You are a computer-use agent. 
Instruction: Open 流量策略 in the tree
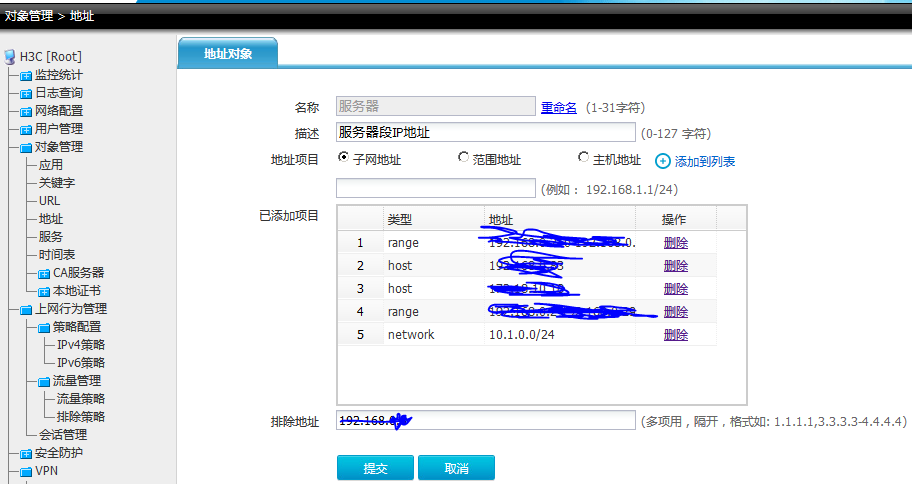(81, 399)
